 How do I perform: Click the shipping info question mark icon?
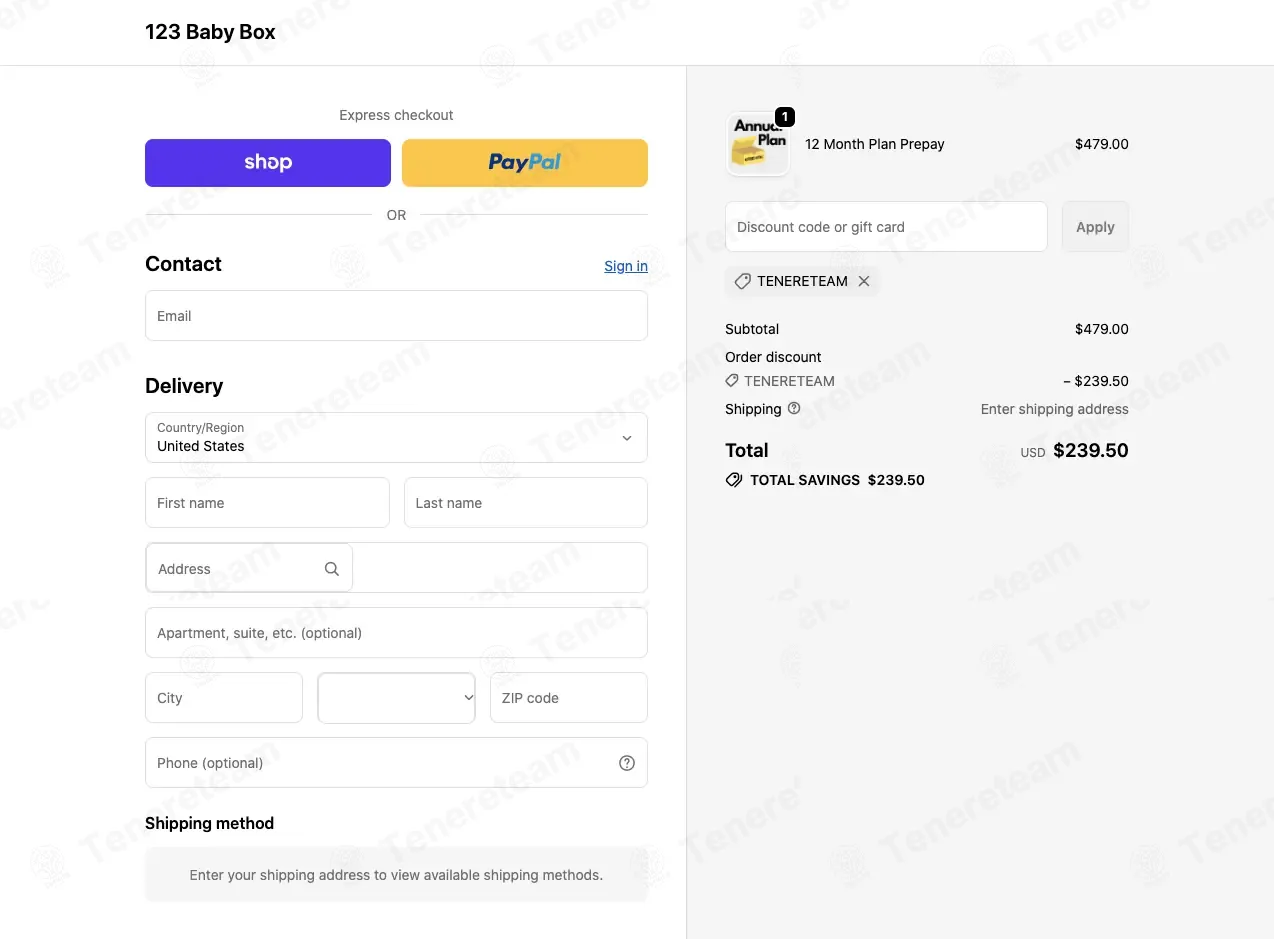pos(794,408)
